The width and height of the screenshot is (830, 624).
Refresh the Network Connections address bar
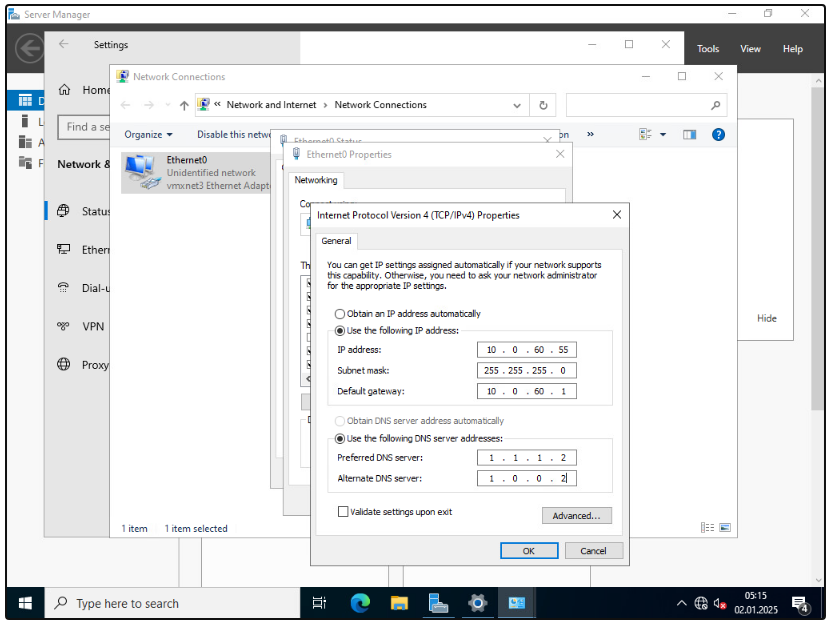coord(543,105)
